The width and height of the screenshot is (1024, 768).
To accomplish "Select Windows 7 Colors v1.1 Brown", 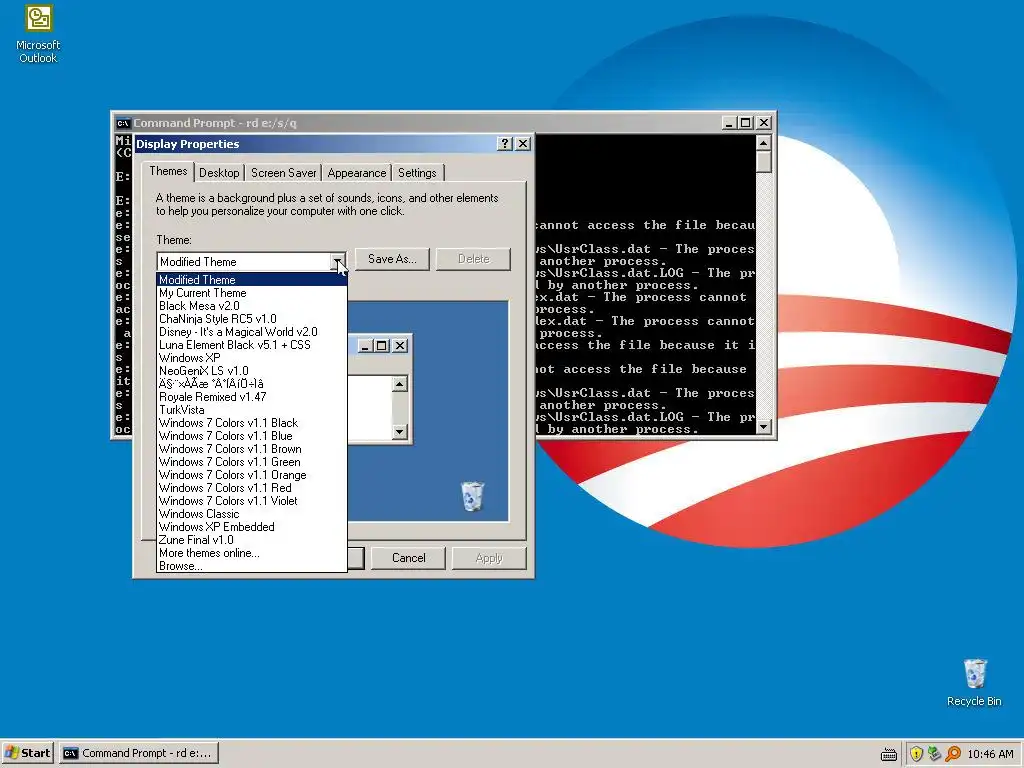I will (251, 449).
